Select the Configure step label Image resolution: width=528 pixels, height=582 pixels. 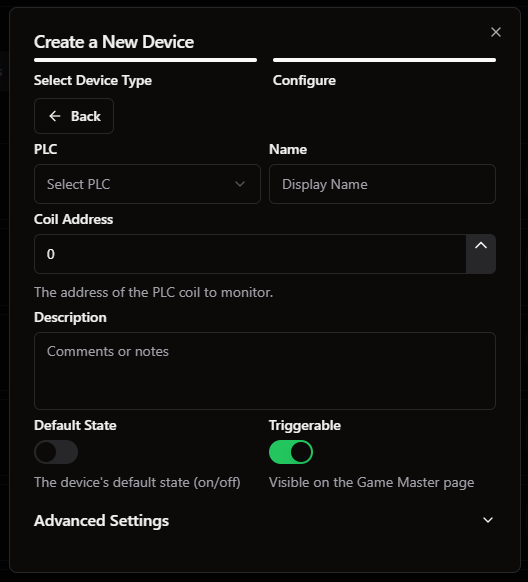click(304, 81)
